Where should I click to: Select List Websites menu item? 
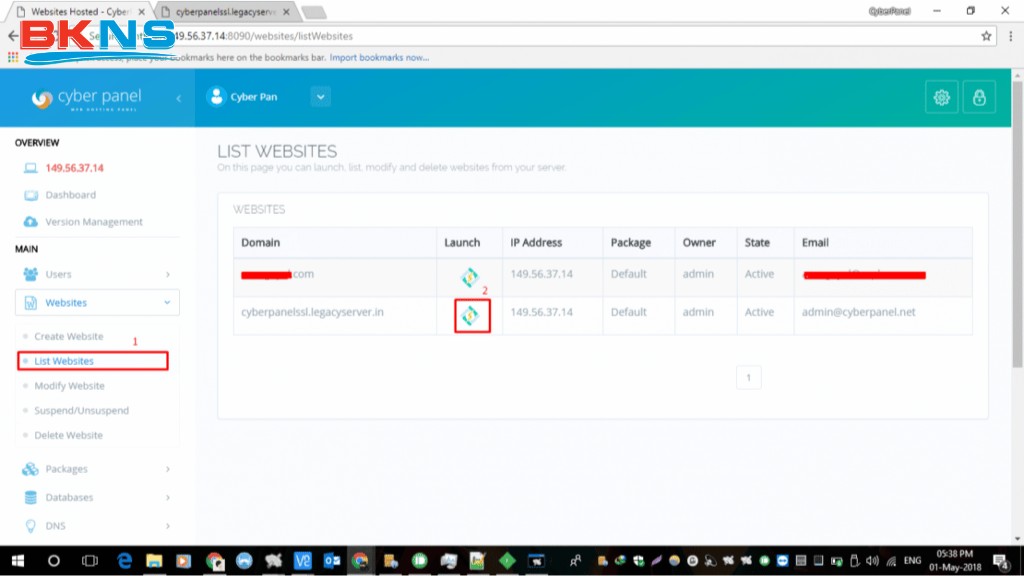point(64,361)
